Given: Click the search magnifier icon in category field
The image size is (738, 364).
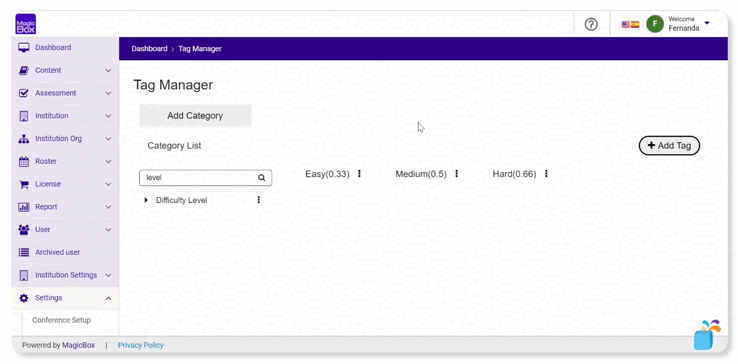Looking at the screenshot, I should pyautogui.click(x=262, y=178).
